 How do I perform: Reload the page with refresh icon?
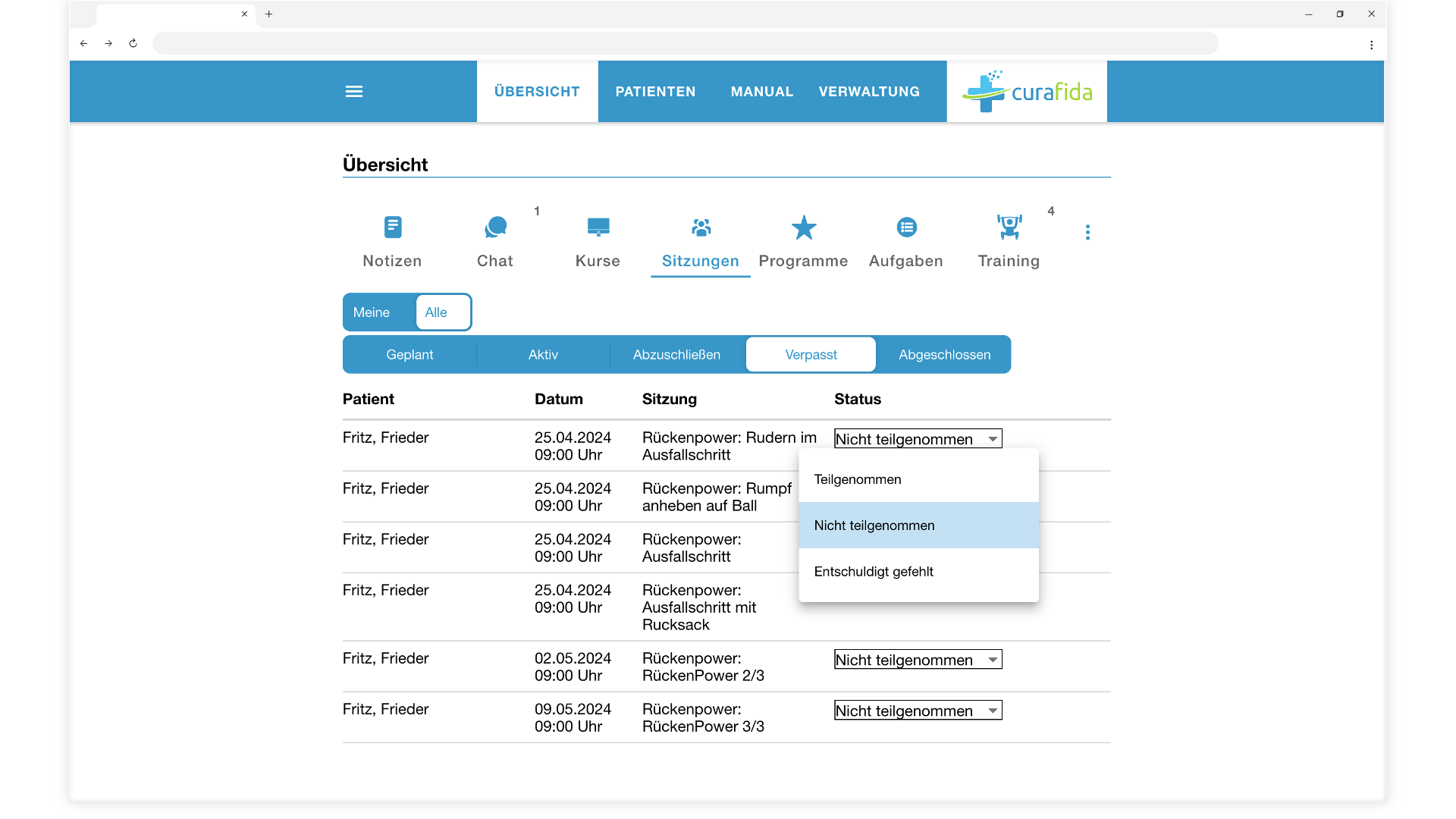tap(133, 43)
